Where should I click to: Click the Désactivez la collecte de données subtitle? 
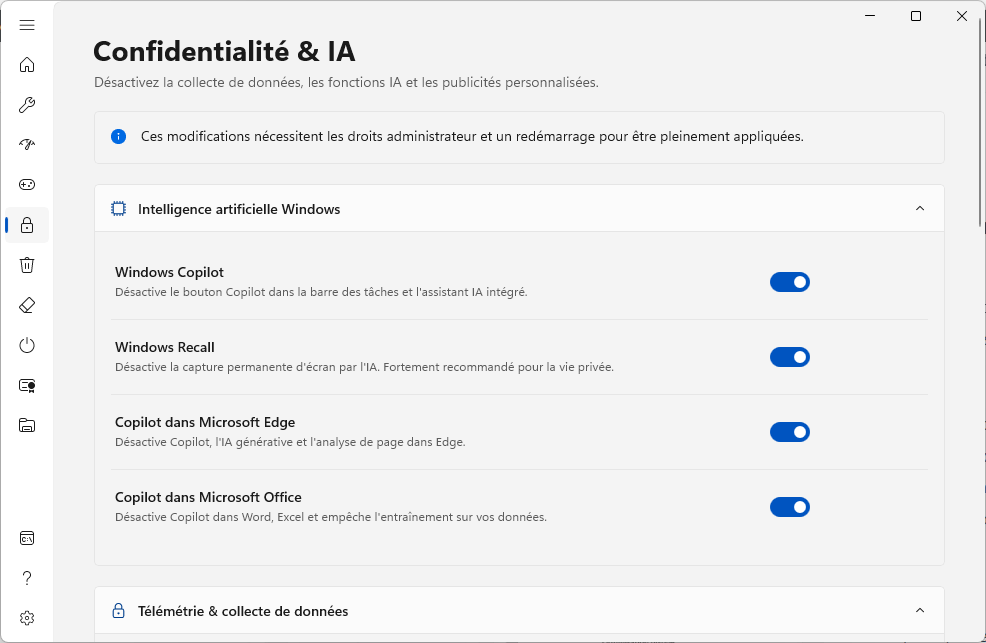(346, 82)
